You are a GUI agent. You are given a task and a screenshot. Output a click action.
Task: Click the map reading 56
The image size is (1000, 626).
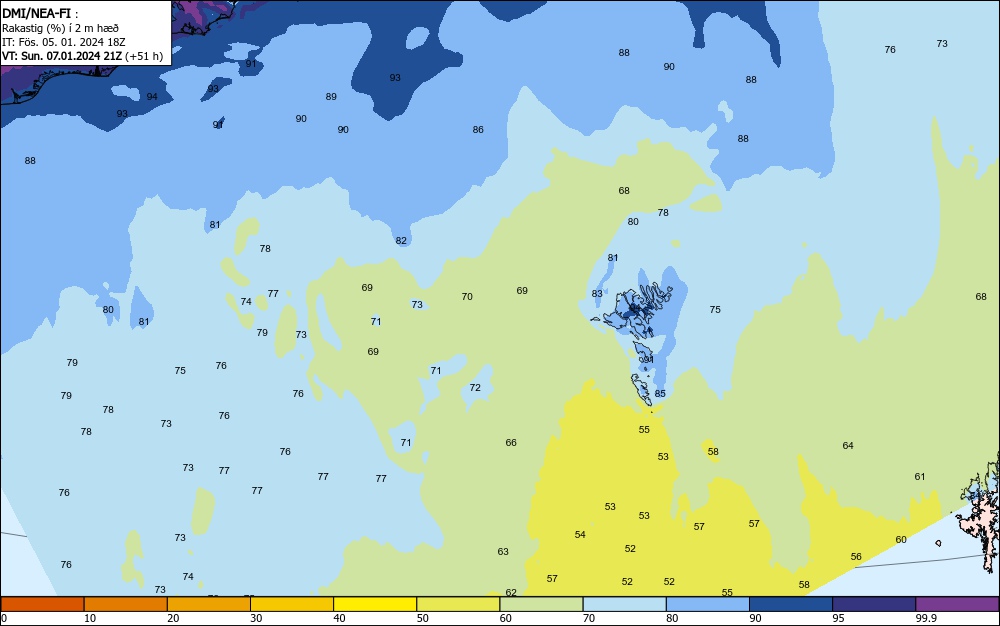click(x=856, y=557)
